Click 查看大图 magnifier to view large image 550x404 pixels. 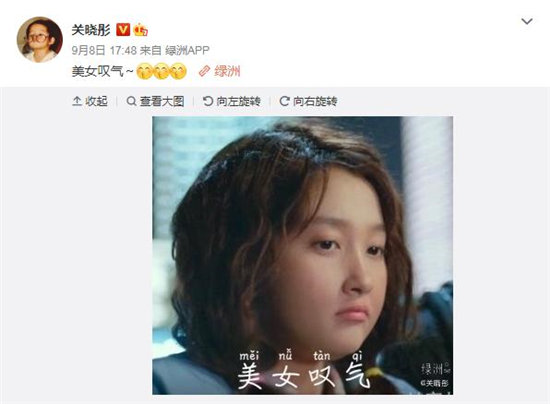(155, 101)
